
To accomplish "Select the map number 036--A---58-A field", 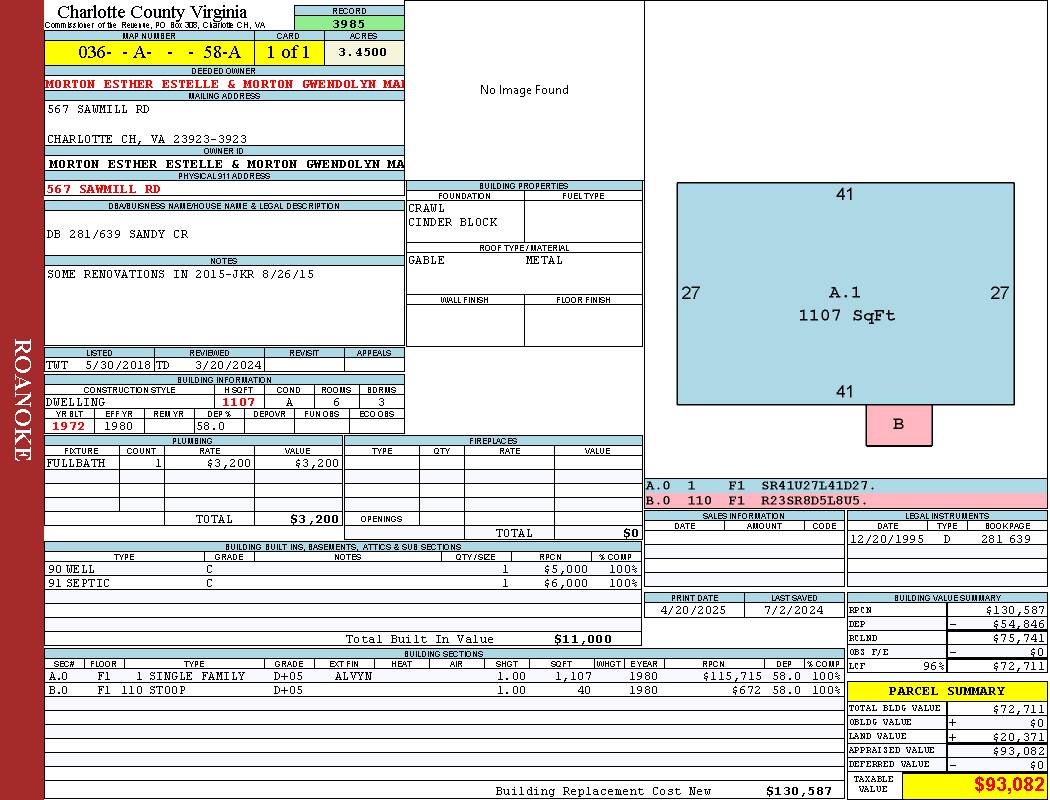I will tap(149, 53).
